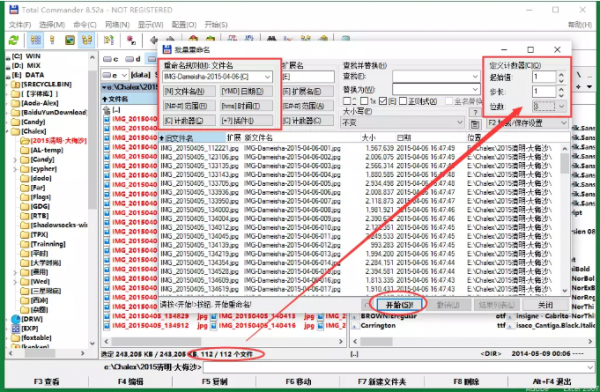This screenshot has width=600, height=392.
Task: Click the [C] 计数器 button under rename mask
Action: pyautogui.click(x=189, y=121)
